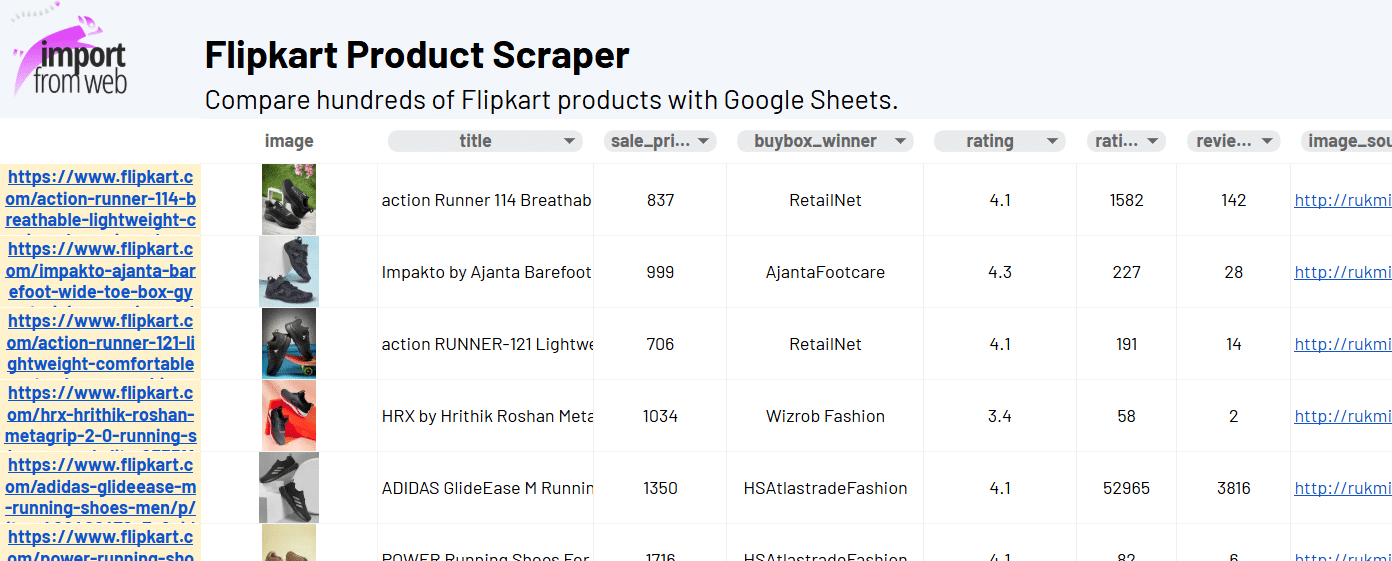Click the HRX shoe image with red background
The height and width of the screenshot is (561, 1392).
pyautogui.click(x=289, y=415)
